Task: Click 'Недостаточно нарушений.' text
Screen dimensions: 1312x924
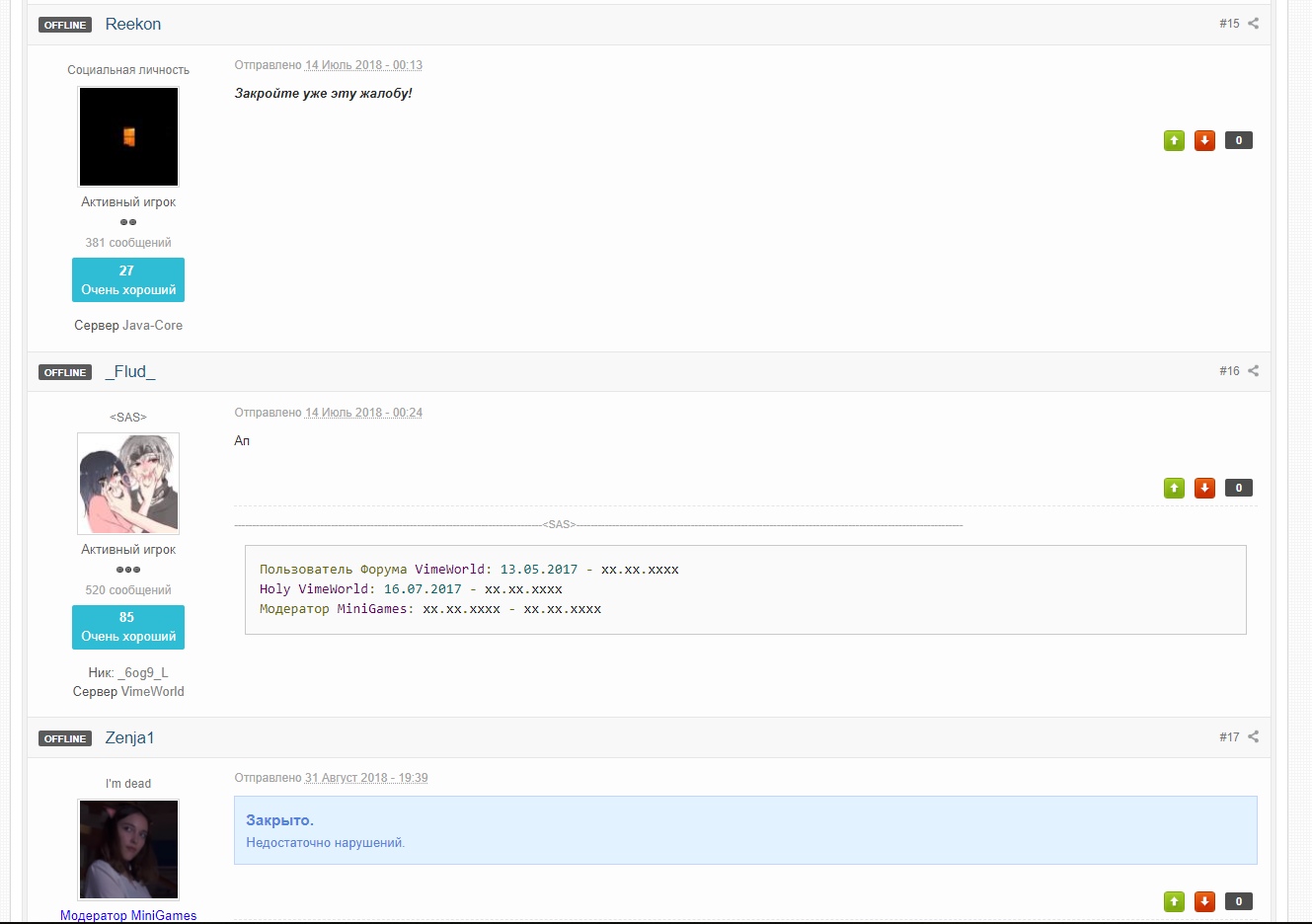Action: tap(326, 843)
